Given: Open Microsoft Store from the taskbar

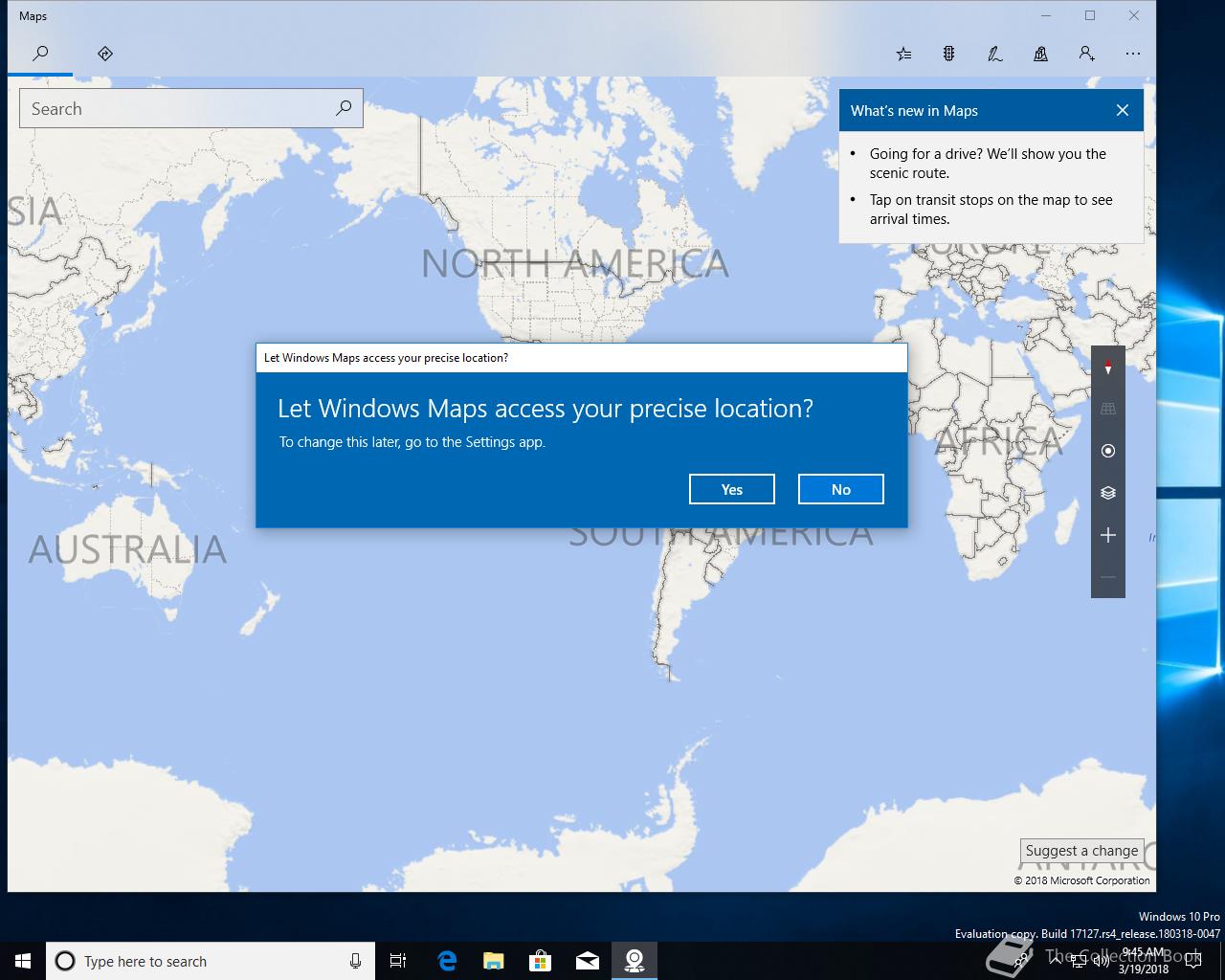Looking at the screenshot, I should tap(540, 961).
